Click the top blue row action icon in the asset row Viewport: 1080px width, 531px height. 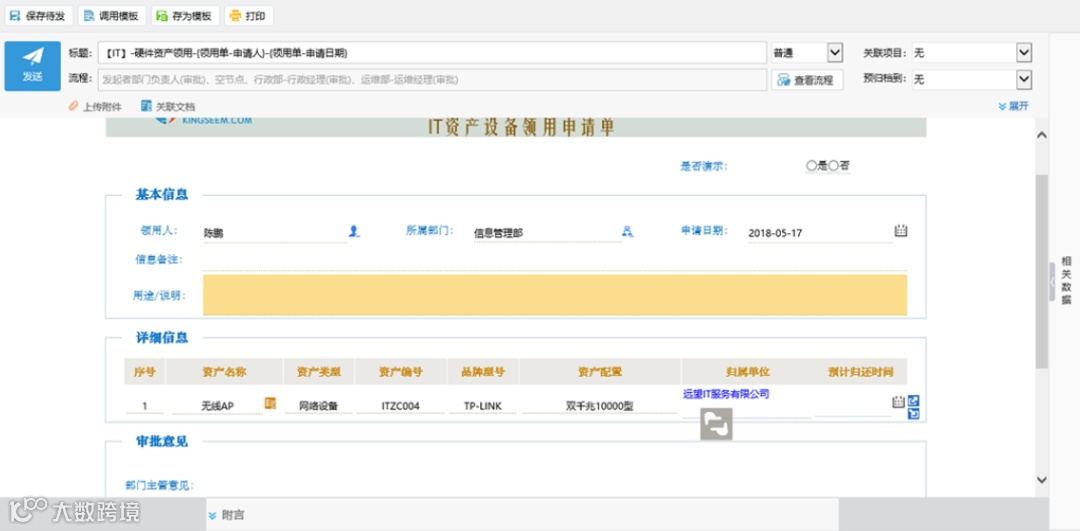pyautogui.click(x=914, y=401)
